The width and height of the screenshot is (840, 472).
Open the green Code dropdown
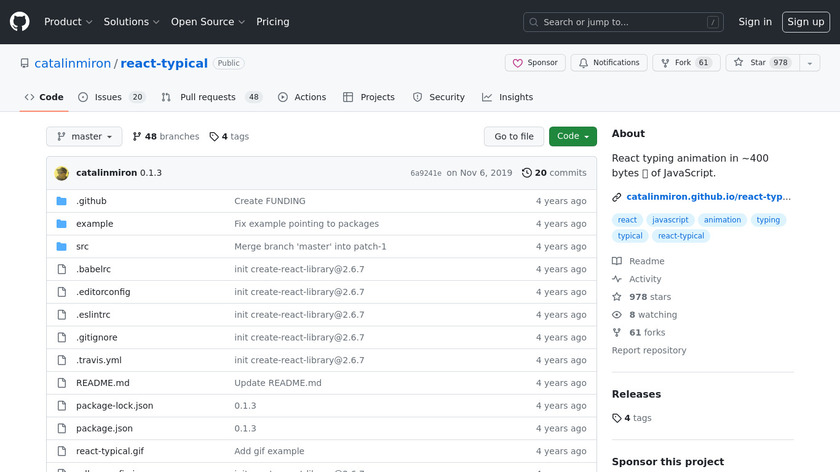[x=572, y=137]
